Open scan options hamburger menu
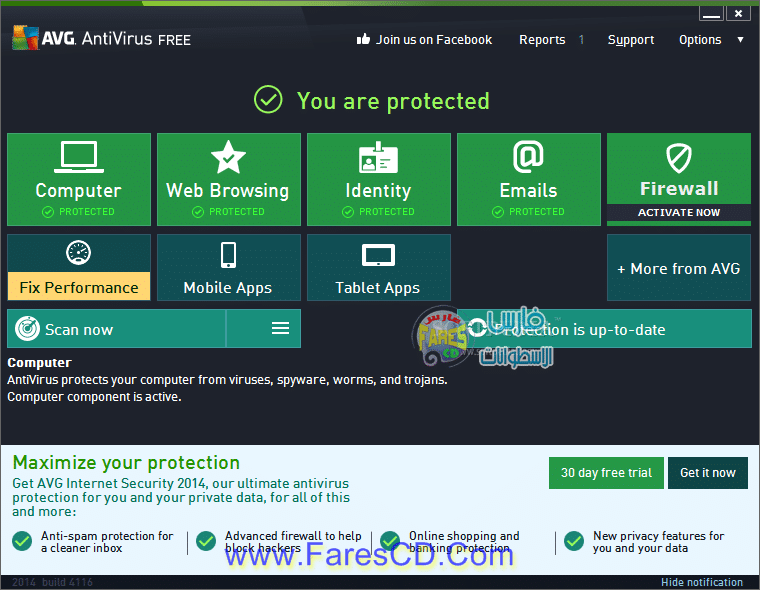 point(280,328)
